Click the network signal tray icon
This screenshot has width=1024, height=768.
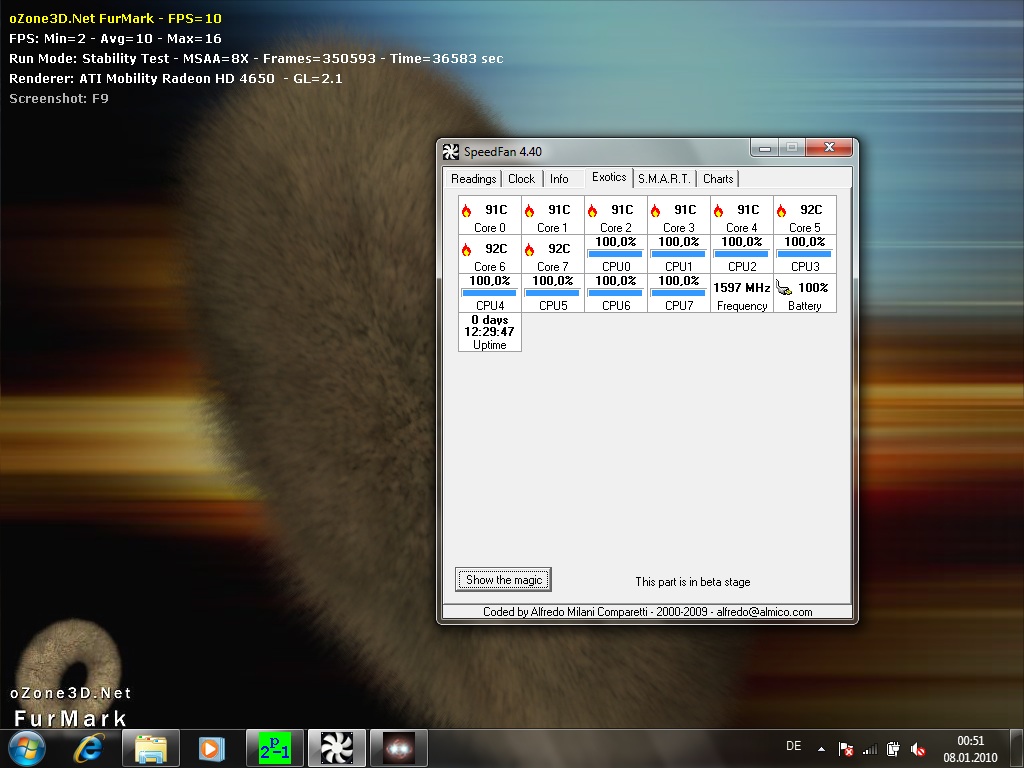pyautogui.click(x=870, y=750)
